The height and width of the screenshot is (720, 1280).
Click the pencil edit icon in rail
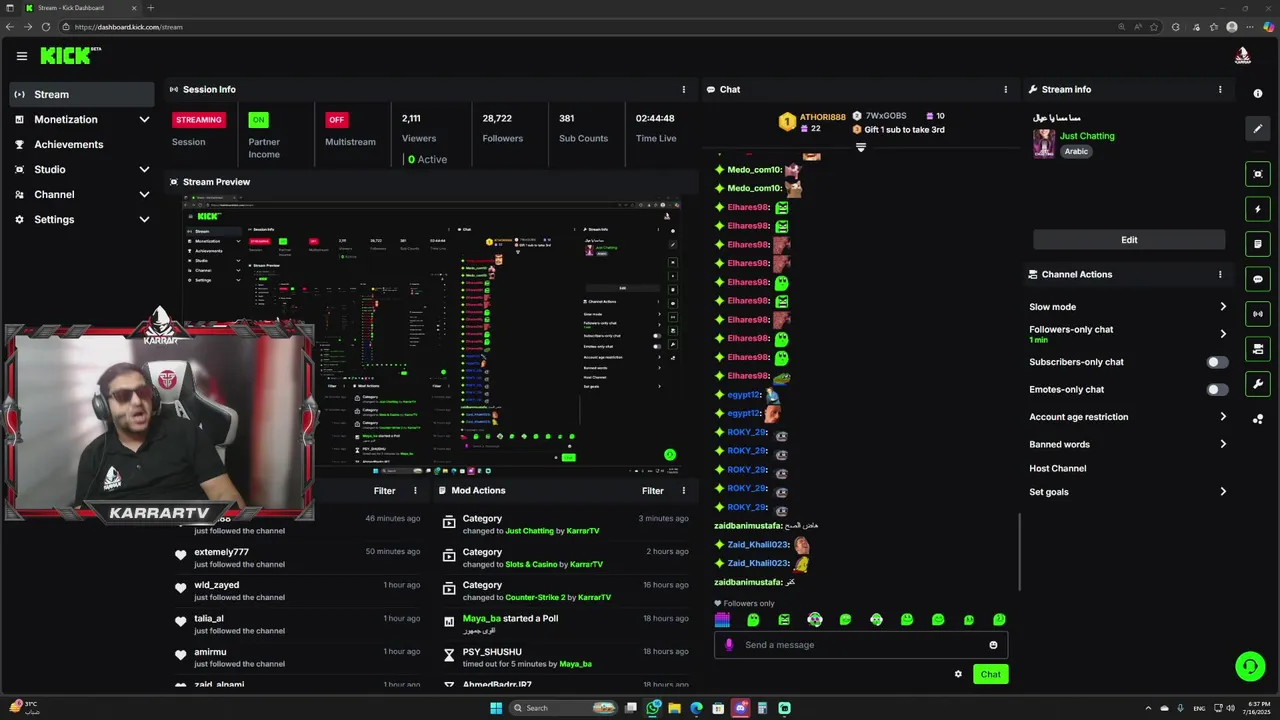[1258, 129]
